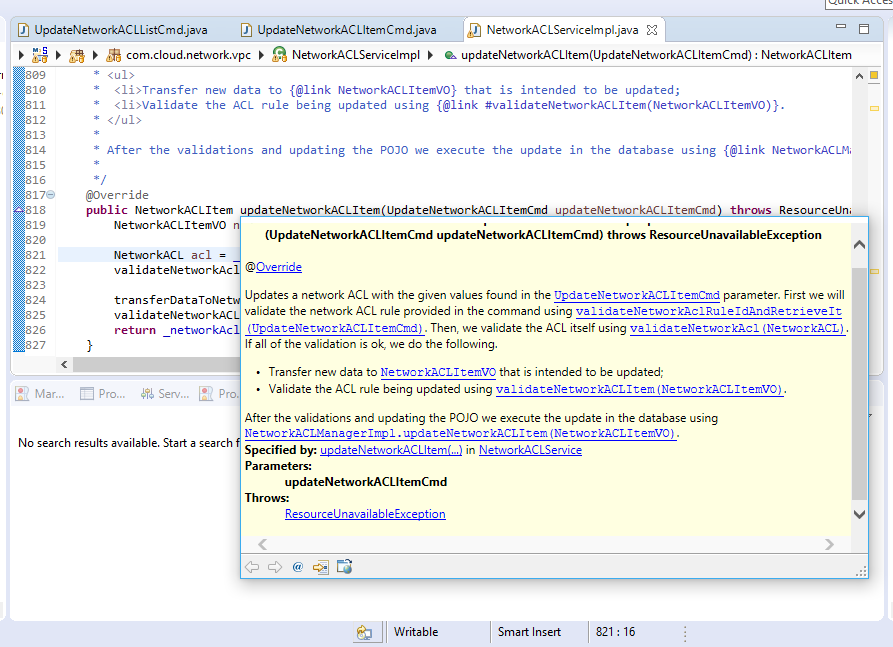Click the NetworkACLServiceImpl class icon in breadcrumb
Screen dimensions: 893x647
(x=279, y=55)
